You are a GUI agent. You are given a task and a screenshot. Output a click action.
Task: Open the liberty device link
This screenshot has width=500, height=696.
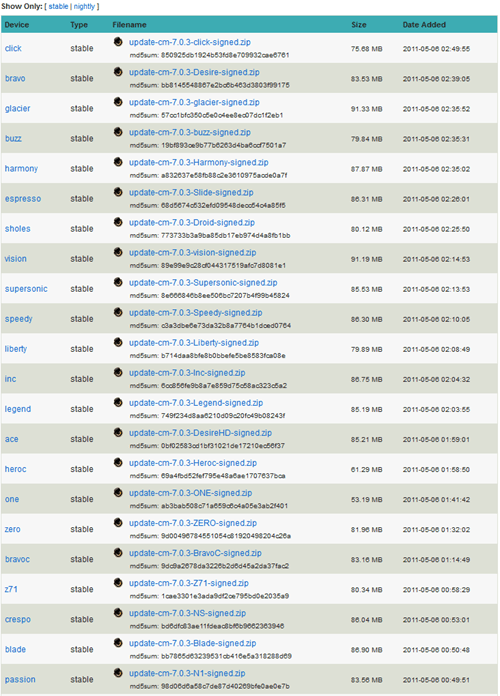click(x=16, y=349)
